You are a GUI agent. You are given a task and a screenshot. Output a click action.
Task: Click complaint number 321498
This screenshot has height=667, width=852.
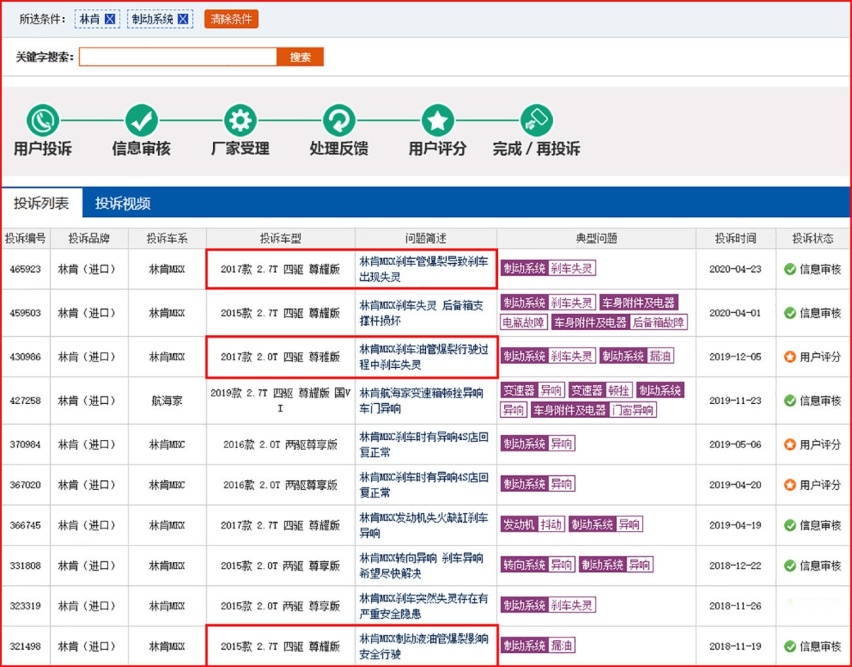[x=25, y=646]
